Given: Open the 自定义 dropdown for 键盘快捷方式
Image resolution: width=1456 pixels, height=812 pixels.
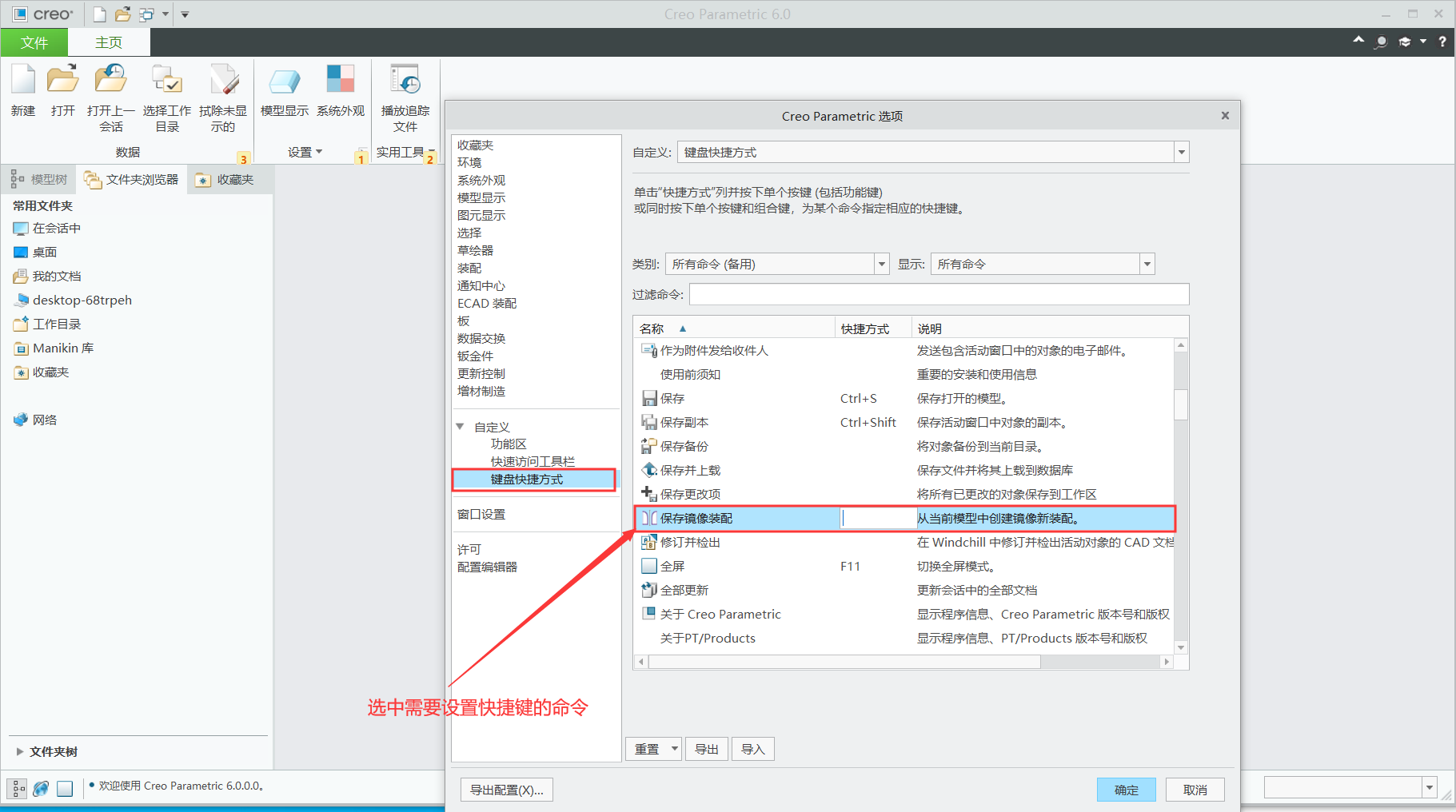Looking at the screenshot, I should (x=1181, y=152).
